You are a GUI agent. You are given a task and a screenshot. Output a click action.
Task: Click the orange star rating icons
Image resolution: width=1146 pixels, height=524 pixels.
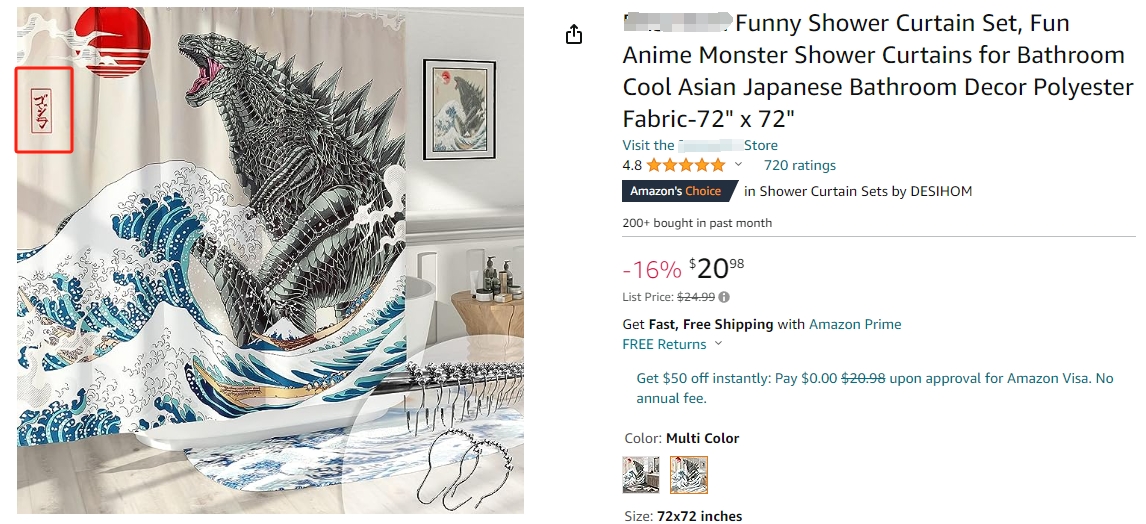pos(686,165)
